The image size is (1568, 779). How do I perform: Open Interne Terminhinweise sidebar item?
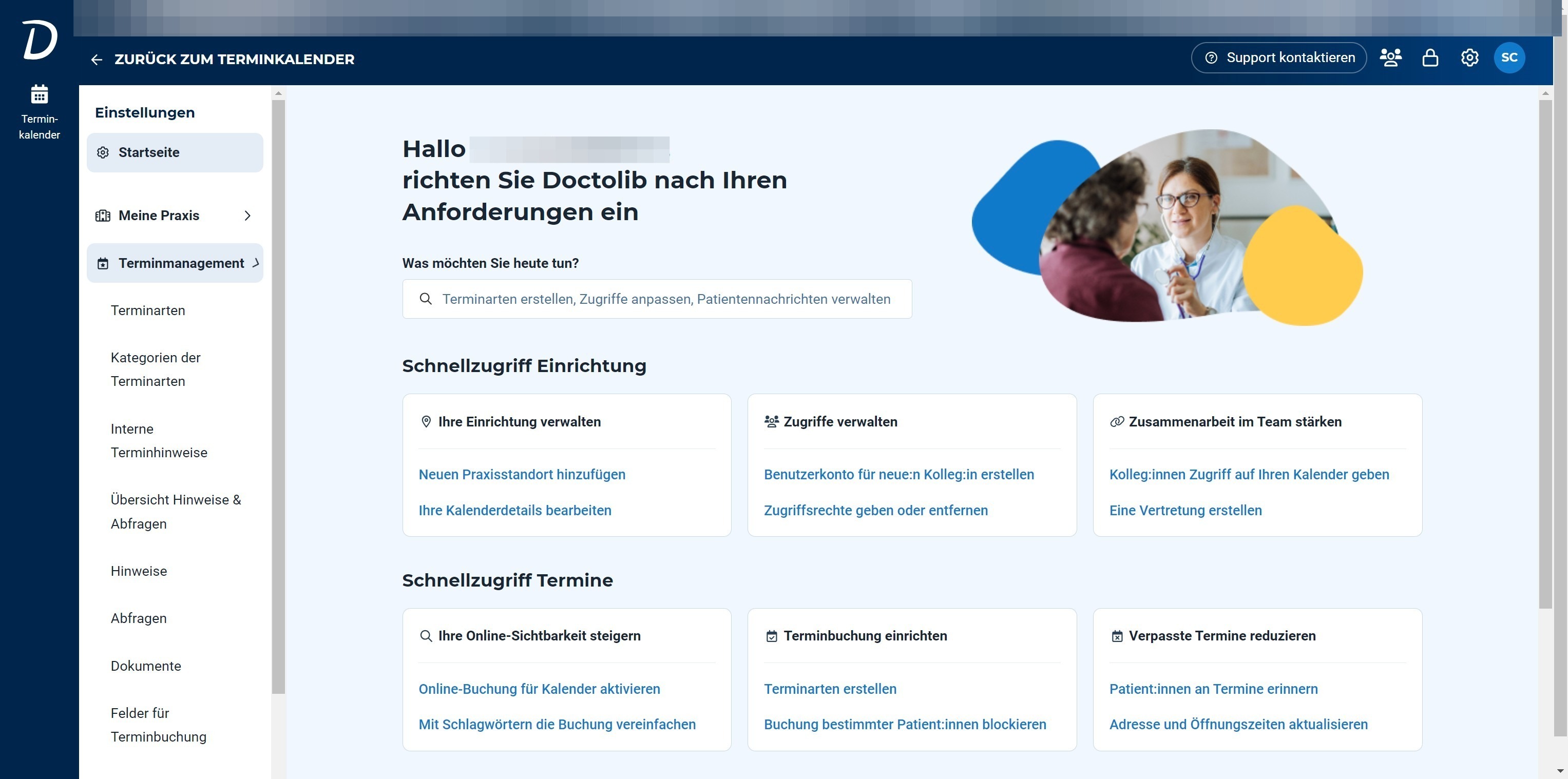tap(159, 441)
